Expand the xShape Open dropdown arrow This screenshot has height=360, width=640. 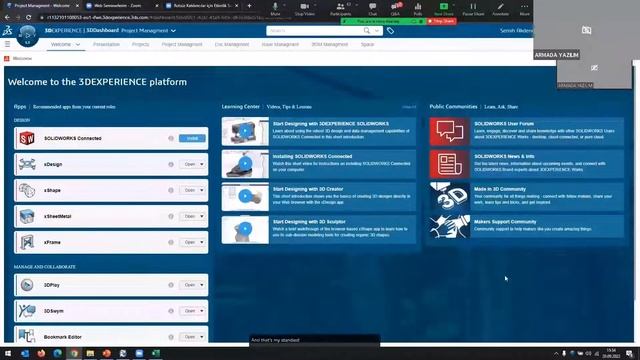[x=202, y=190]
